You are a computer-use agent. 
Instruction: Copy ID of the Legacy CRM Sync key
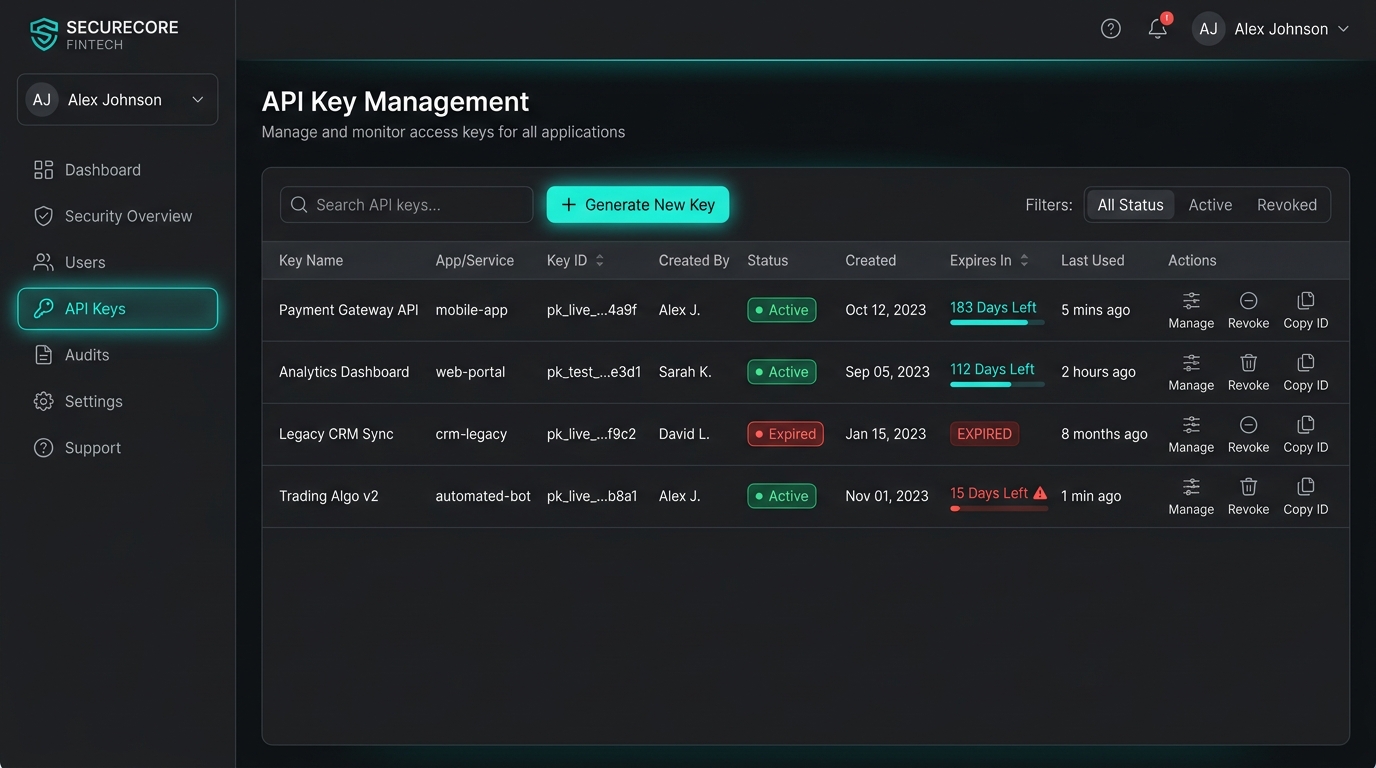1305,434
